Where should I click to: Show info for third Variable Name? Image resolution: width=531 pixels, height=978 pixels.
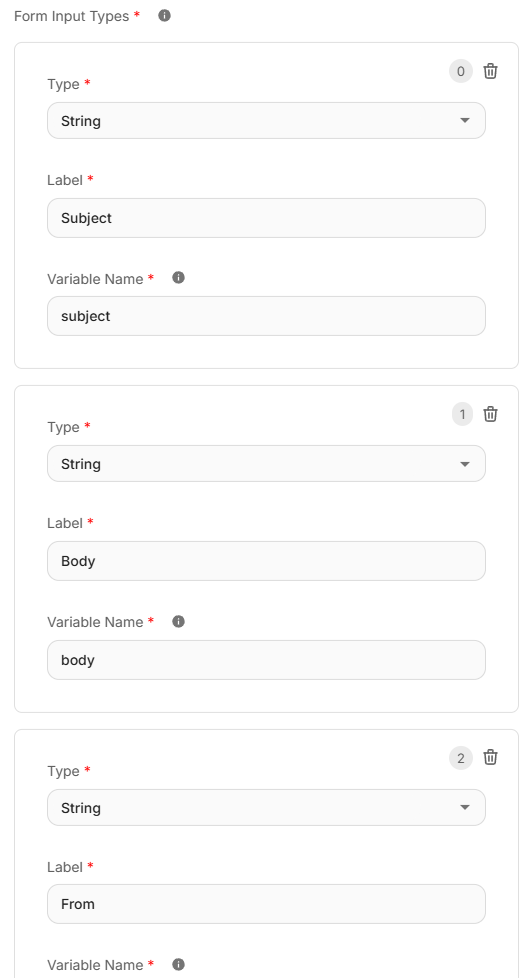click(178, 964)
